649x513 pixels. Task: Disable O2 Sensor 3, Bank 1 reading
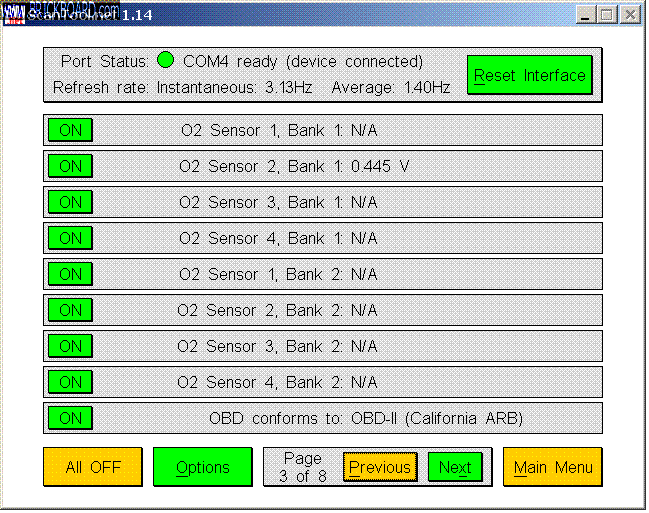pyautogui.click(x=70, y=202)
